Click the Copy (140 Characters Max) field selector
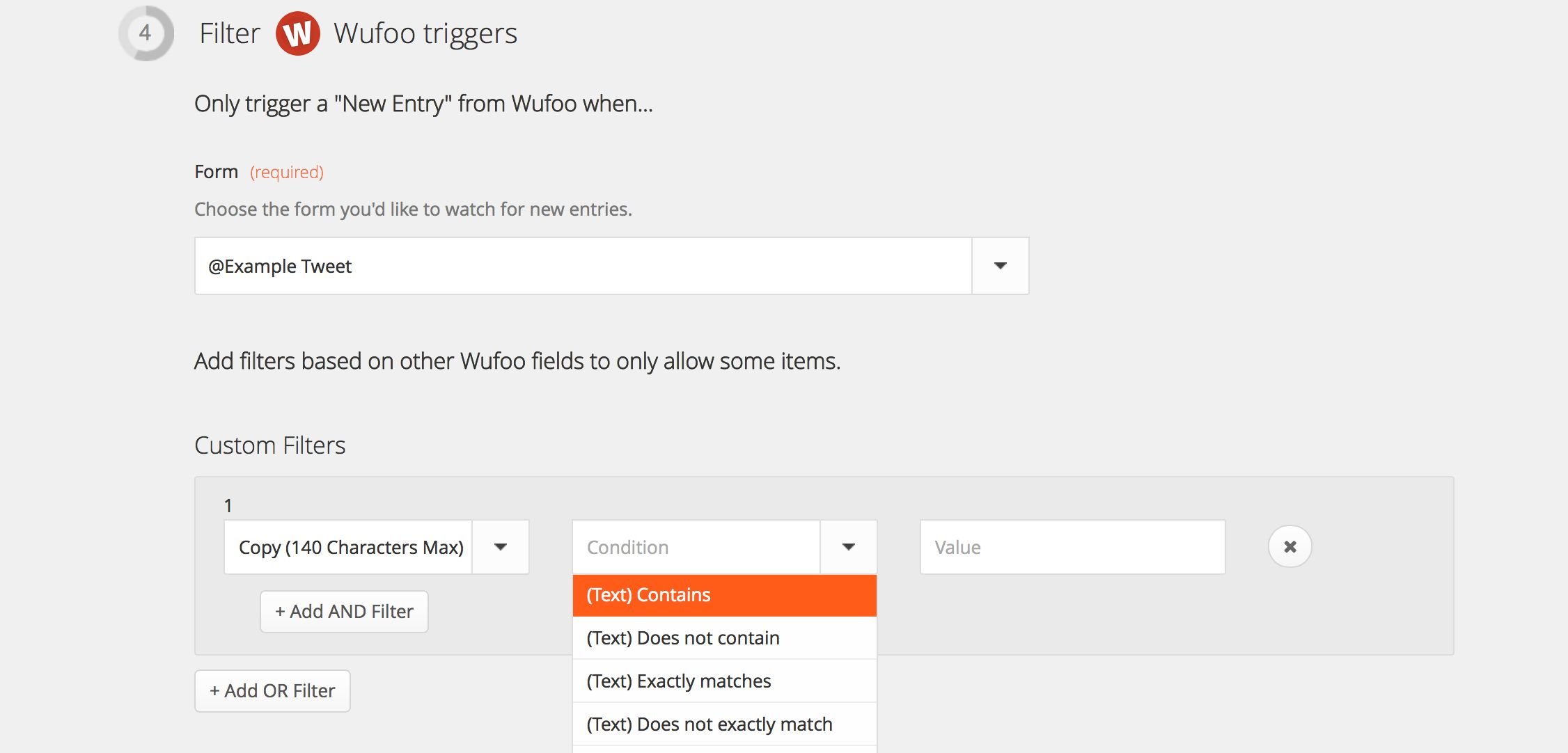The image size is (1568, 753). 349,547
